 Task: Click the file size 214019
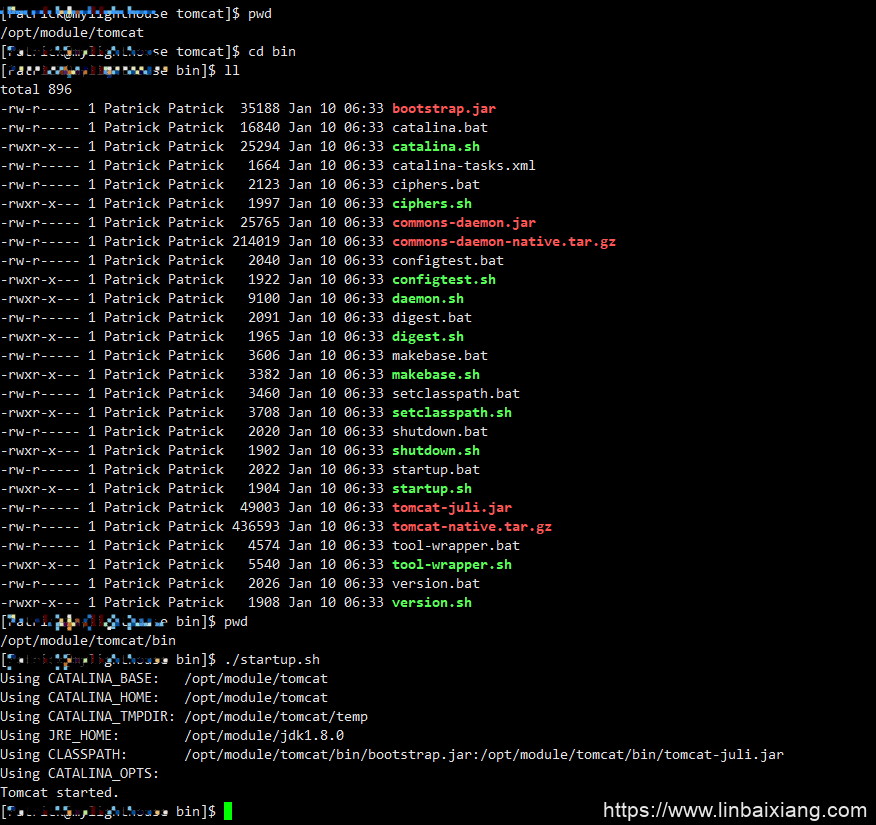(x=256, y=241)
